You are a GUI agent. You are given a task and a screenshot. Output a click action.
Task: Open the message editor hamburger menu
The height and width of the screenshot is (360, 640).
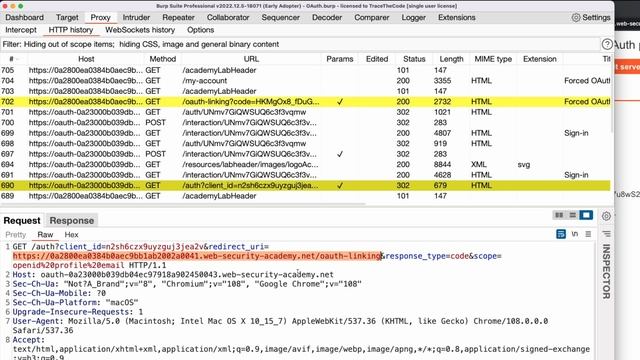(x=588, y=234)
